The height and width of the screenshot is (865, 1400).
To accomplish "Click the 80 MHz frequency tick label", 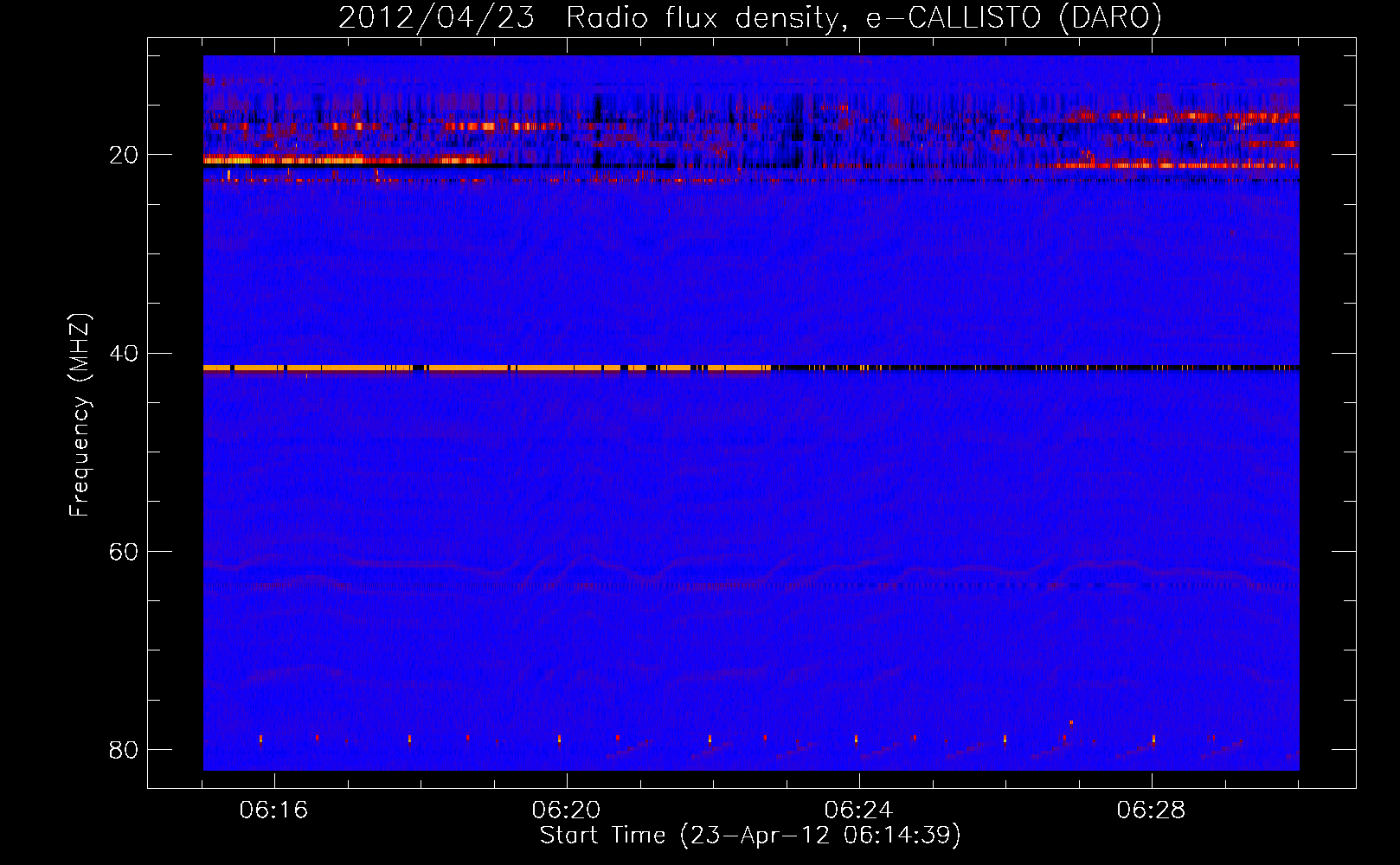I will 124,750.
